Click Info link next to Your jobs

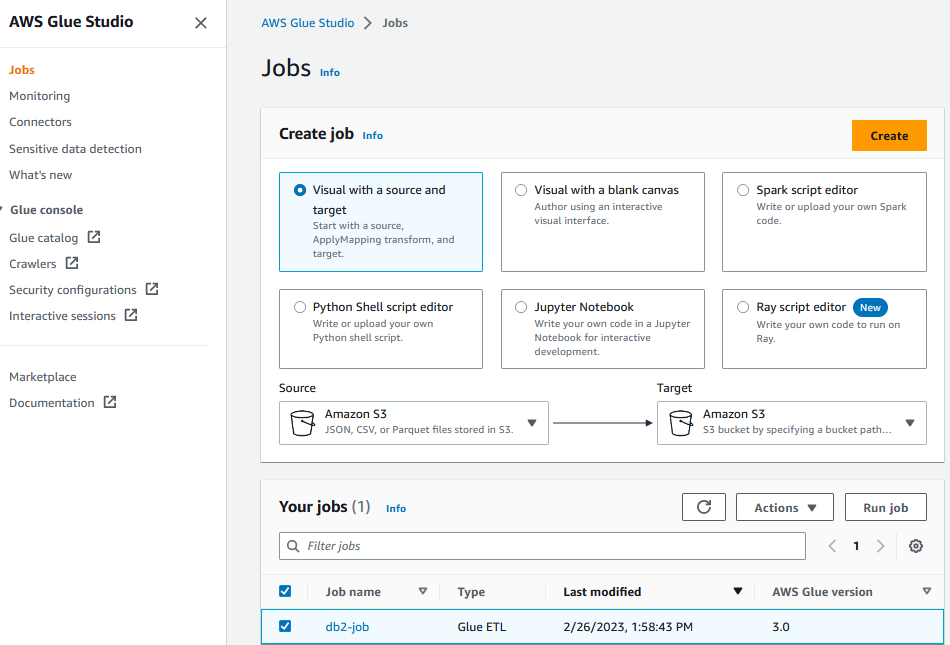tap(396, 509)
